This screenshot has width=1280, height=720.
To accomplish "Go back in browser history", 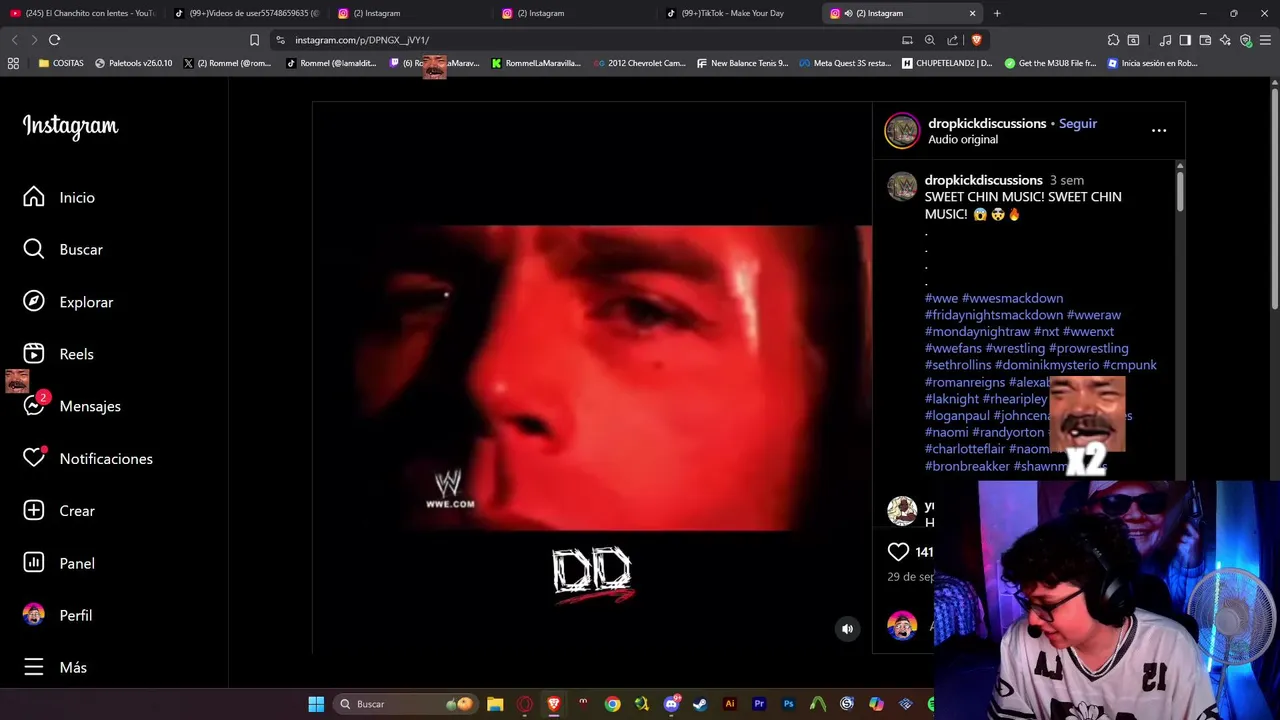I will [x=14, y=40].
